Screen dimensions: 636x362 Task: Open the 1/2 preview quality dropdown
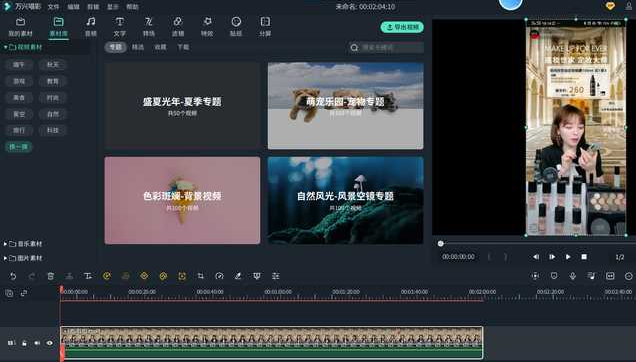620,257
